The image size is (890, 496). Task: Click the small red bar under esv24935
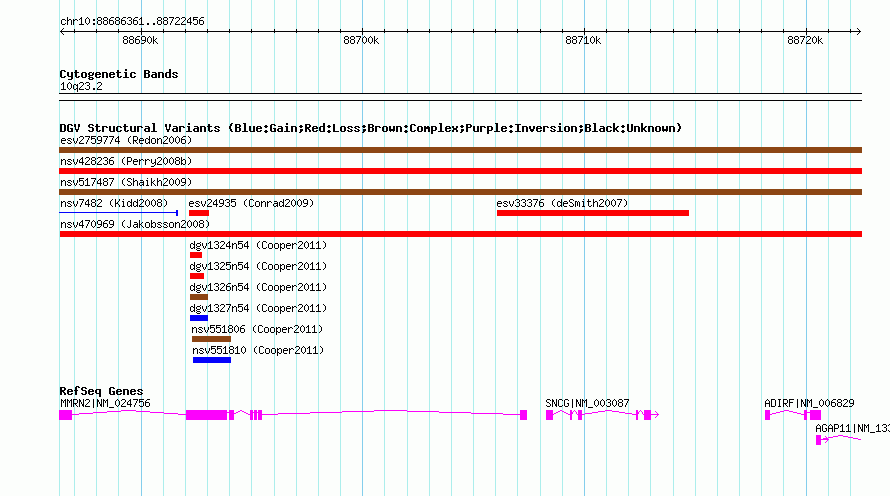pos(199,213)
